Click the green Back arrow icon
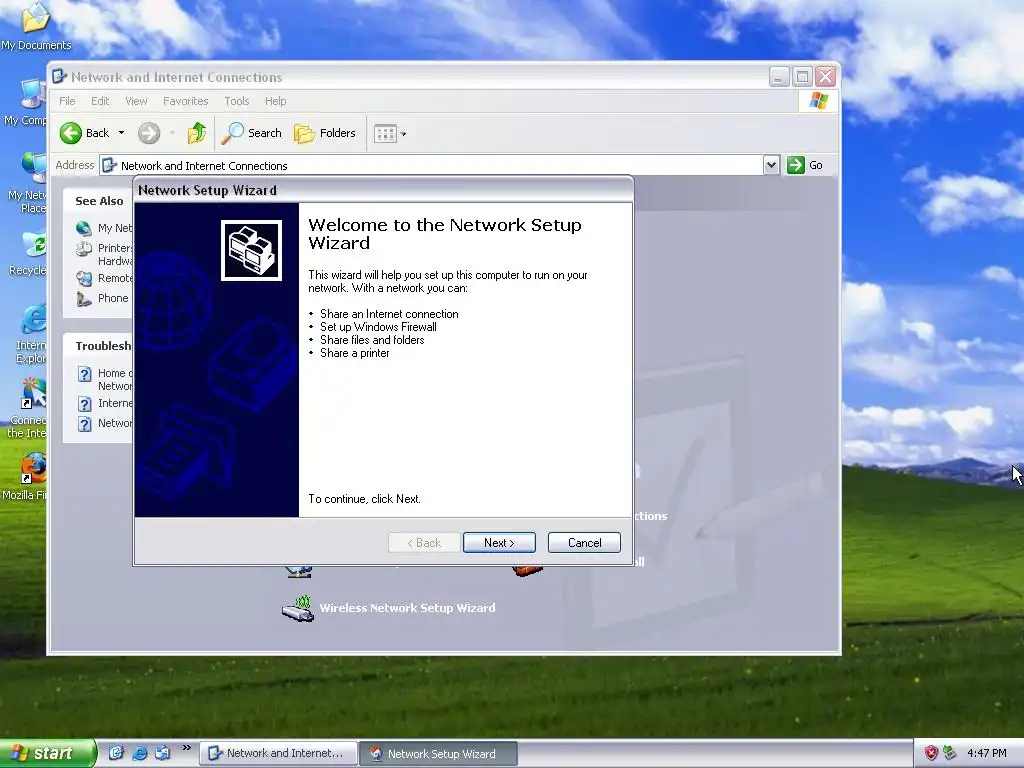Image resolution: width=1024 pixels, height=768 pixels. (x=71, y=133)
